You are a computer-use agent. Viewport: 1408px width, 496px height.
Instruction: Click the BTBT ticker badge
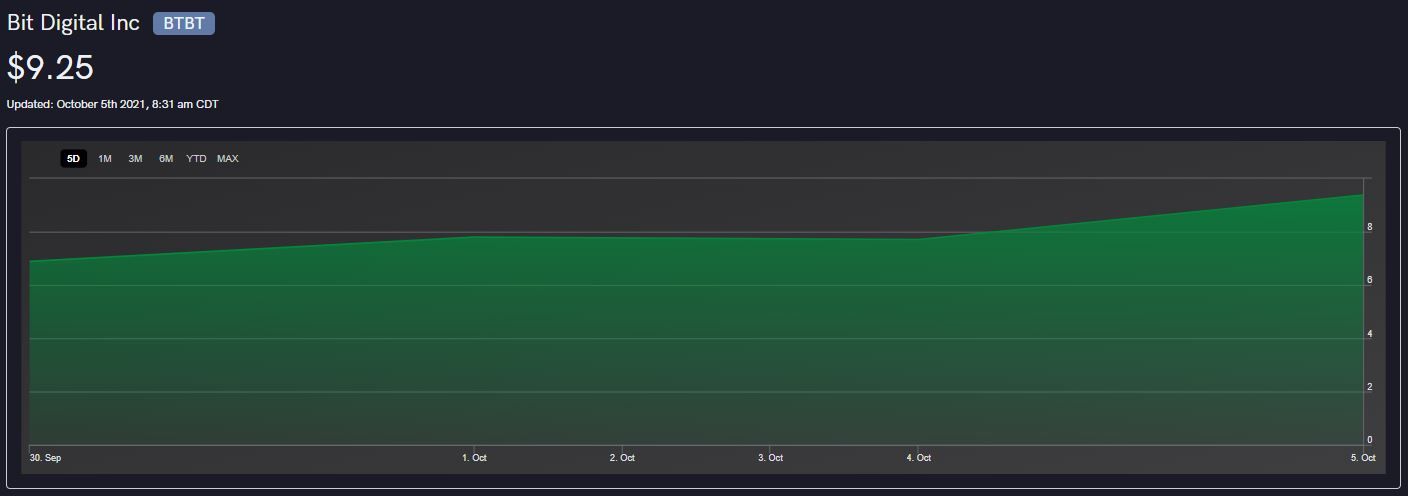pyautogui.click(x=184, y=24)
